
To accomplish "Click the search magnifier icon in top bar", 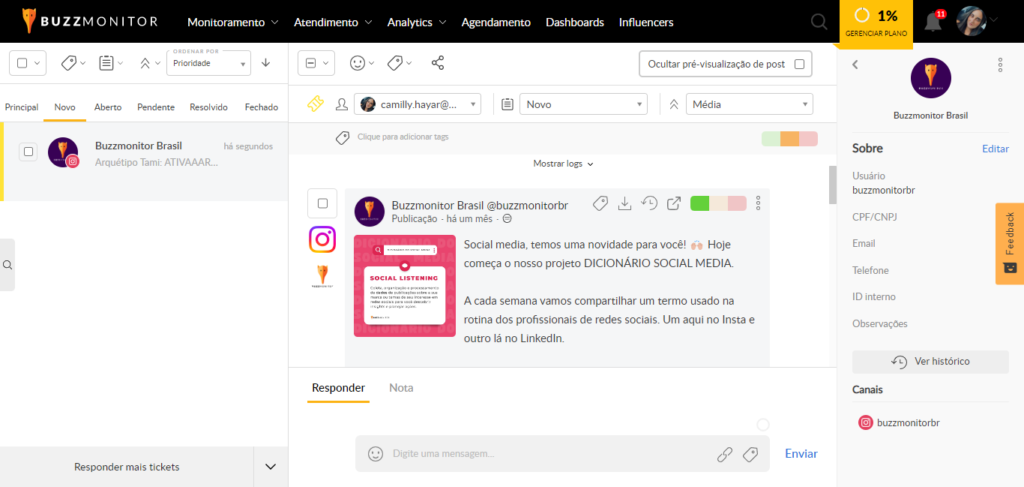I will click(819, 22).
